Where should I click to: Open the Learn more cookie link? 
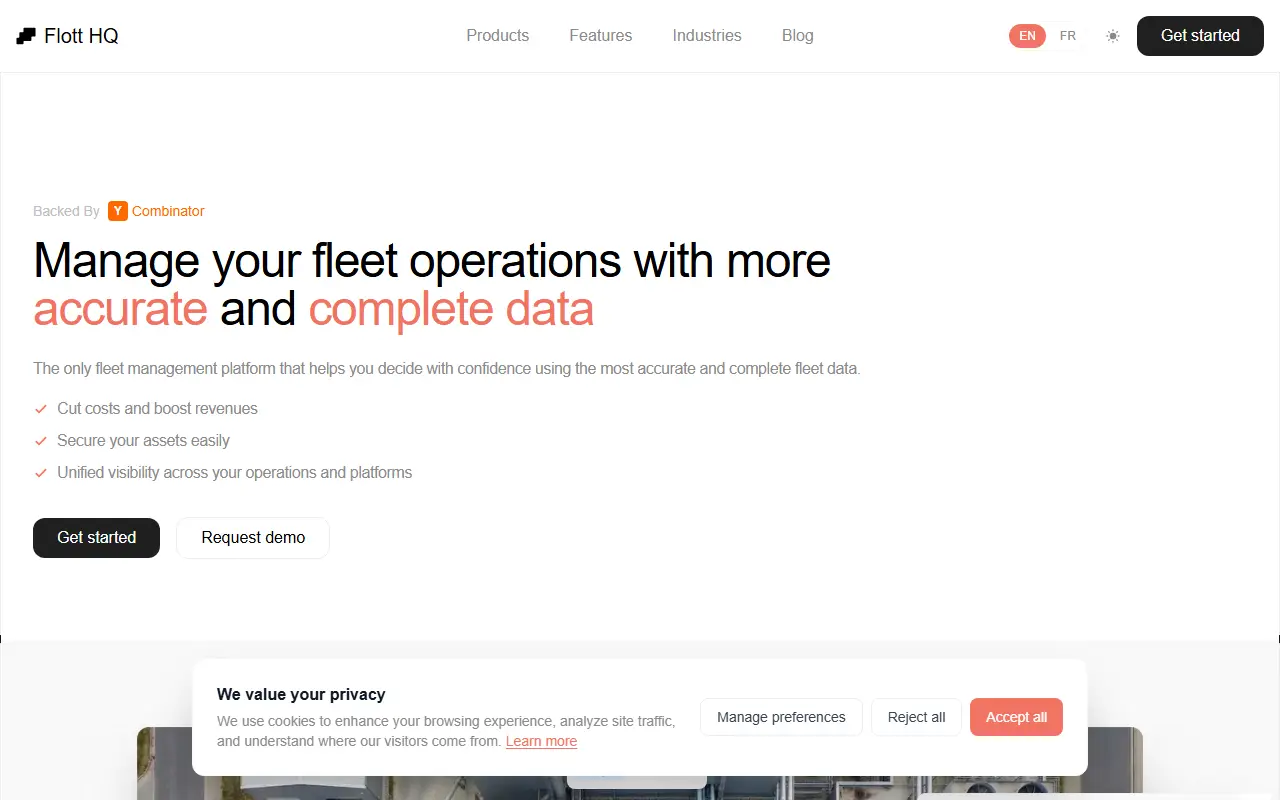coord(541,742)
